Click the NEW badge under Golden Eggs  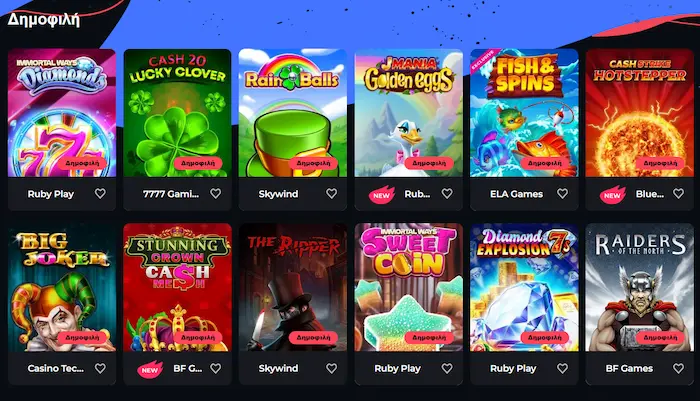[382, 195]
